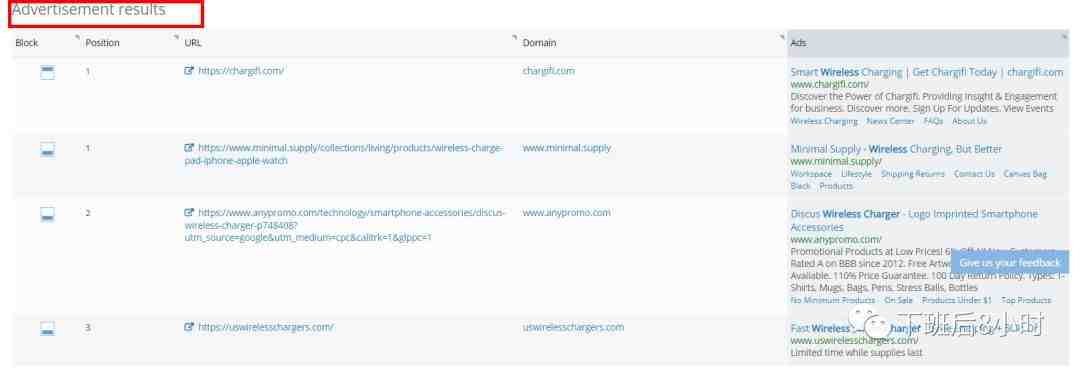1080x372 pixels.
Task: Open the 'Wireless Charging' sitelink in the Chargifi ad
Action: (x=824, y=121)
